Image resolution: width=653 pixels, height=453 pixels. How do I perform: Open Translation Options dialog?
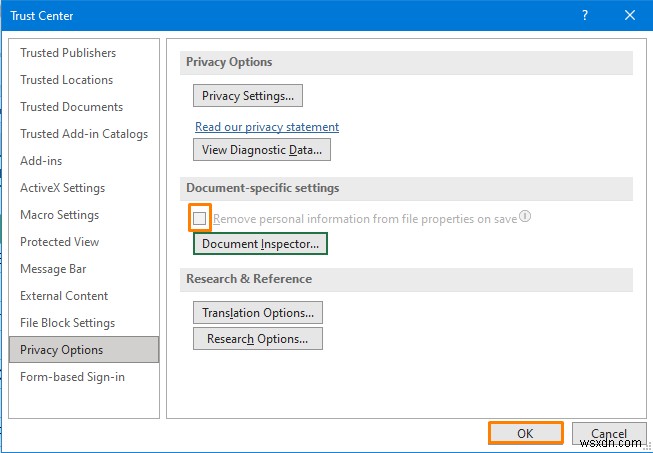[258, 313]
